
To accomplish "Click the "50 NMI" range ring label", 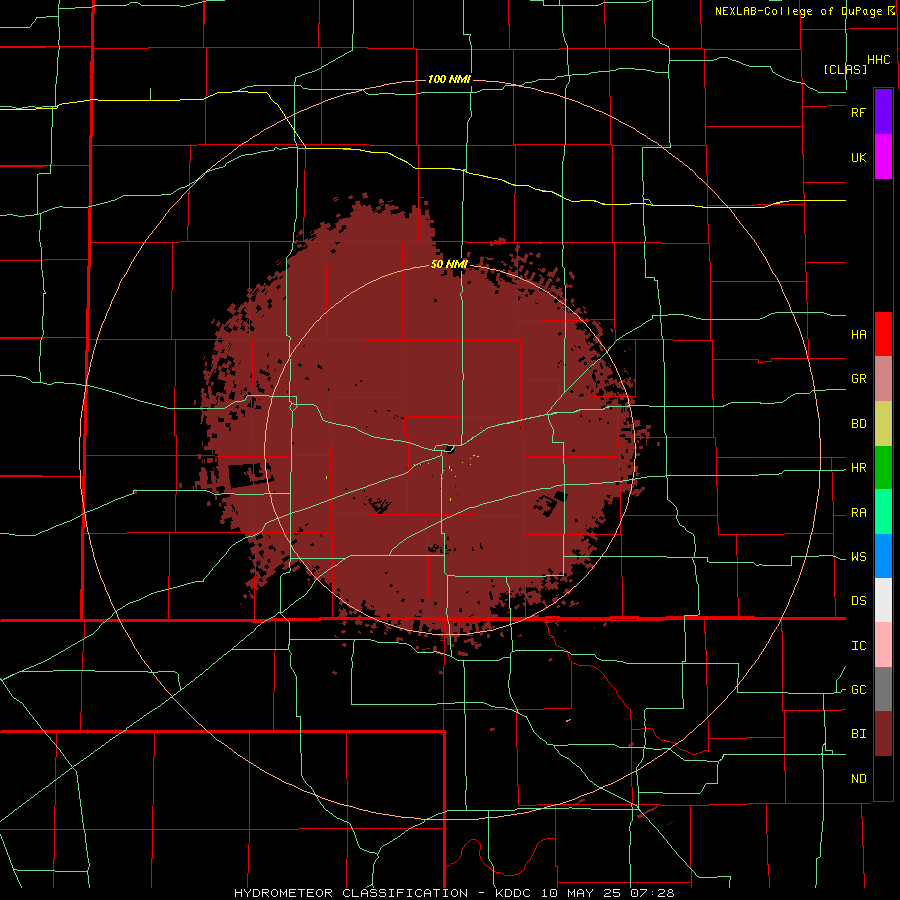I will [x=449, y=264].
